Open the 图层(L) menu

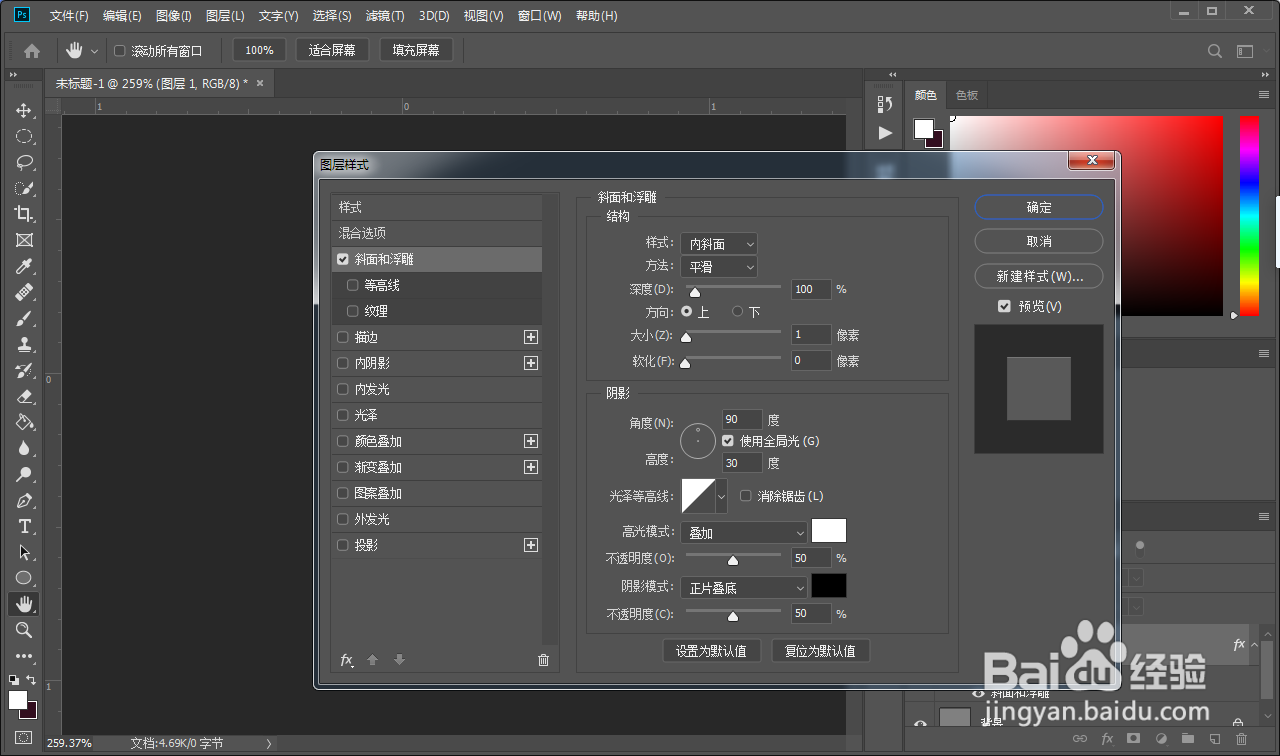click(225, 16)
